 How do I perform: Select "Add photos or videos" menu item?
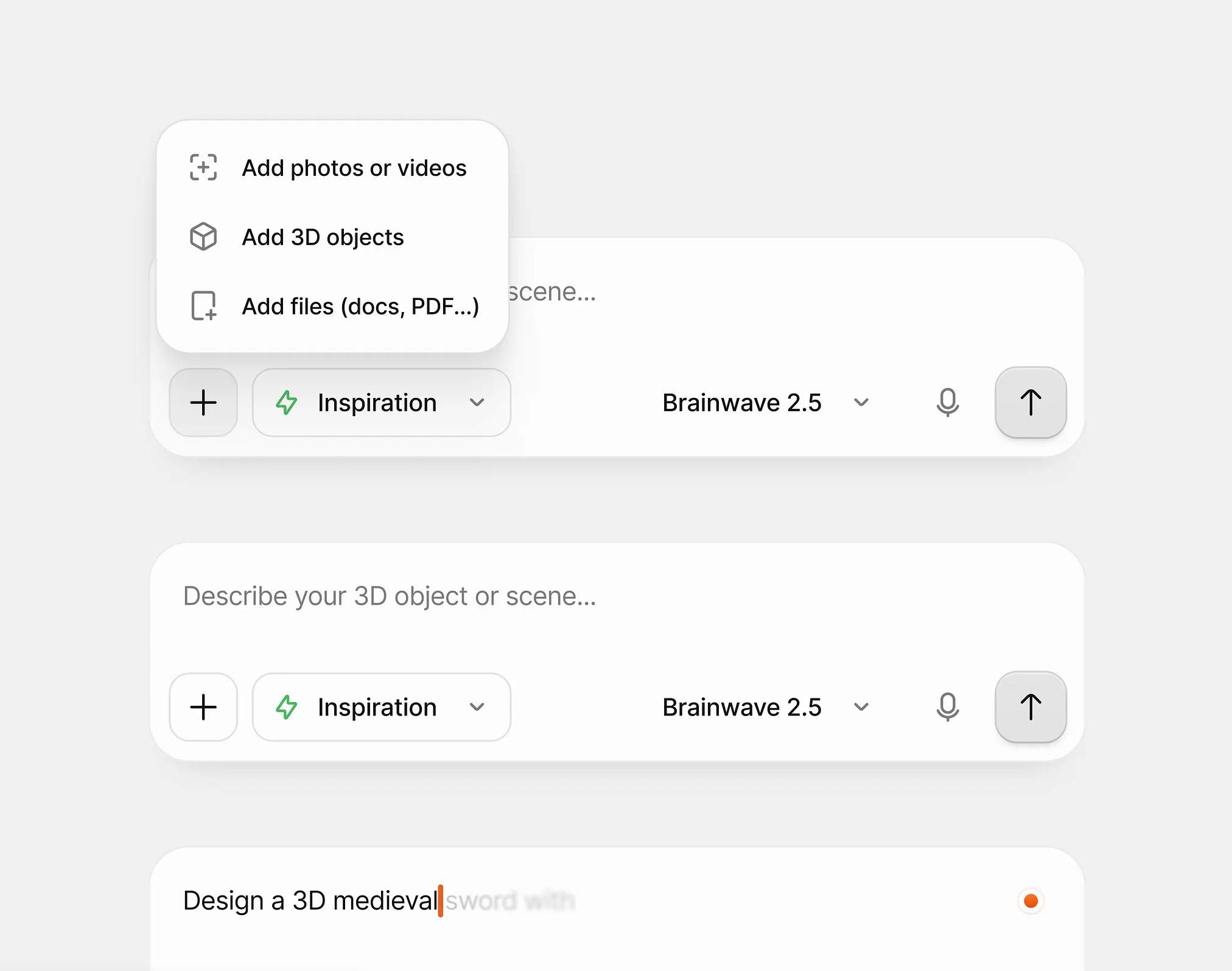pyautogui.click(x=354, y=168)
